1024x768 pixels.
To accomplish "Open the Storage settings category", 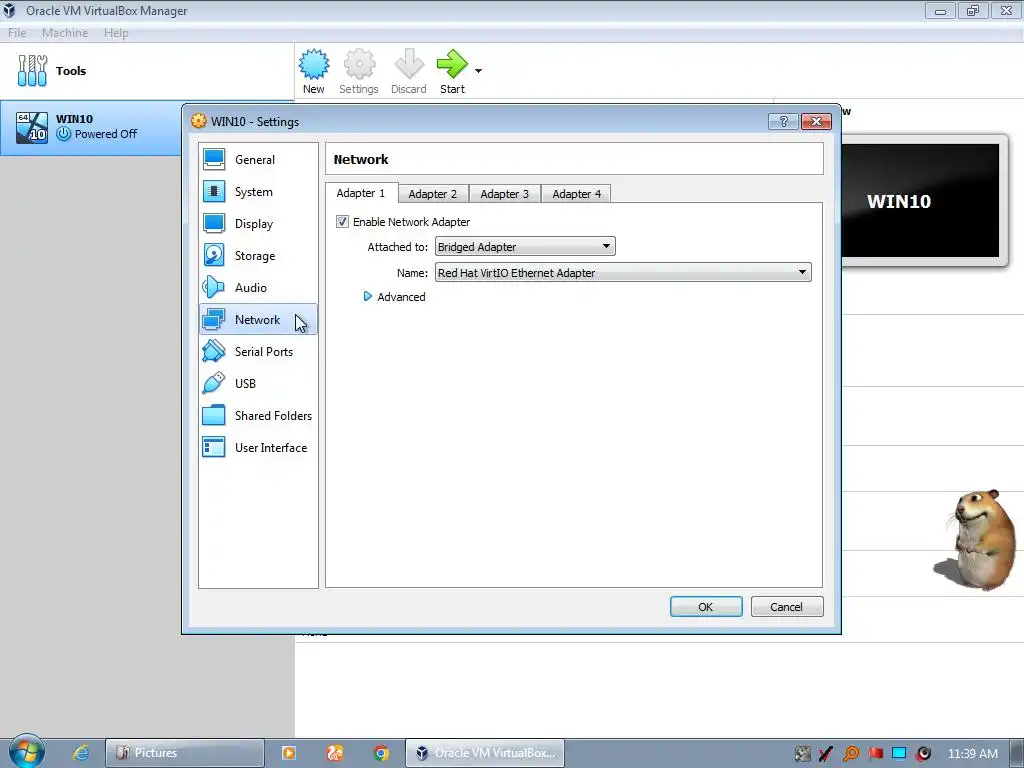I will point(258,255).
